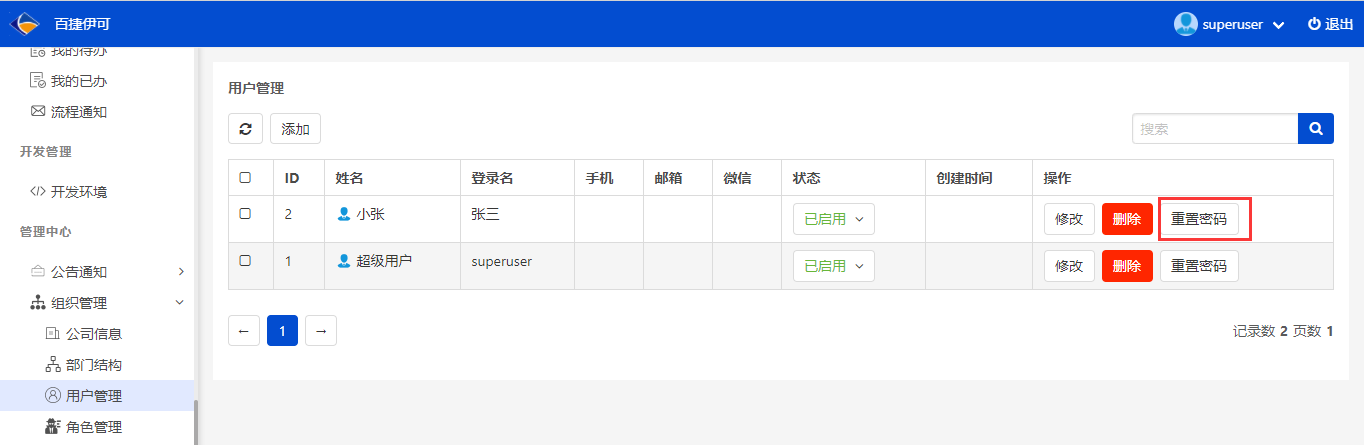
Task: Click red 删除 button for superuser row
Action: point(1127,266)
